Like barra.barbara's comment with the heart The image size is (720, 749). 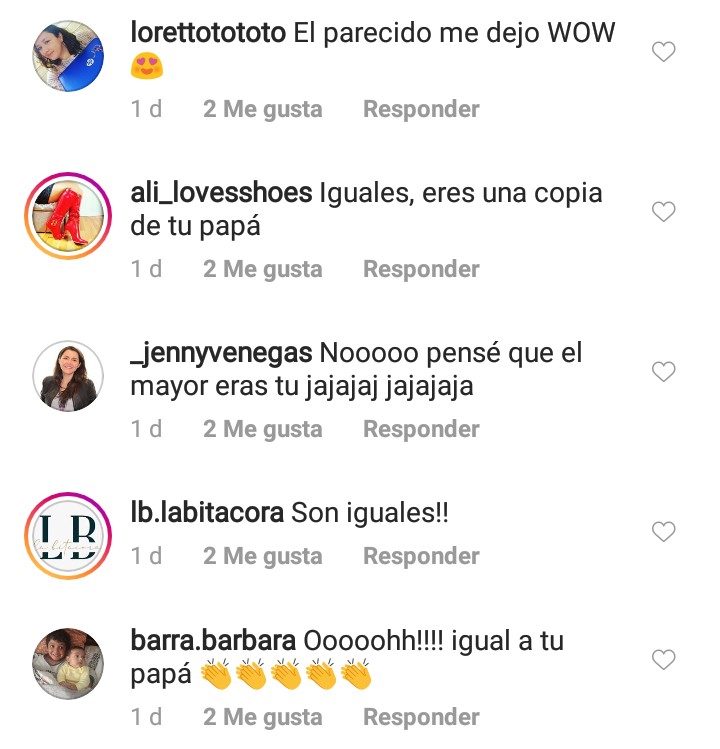click(x=663, y=659)
